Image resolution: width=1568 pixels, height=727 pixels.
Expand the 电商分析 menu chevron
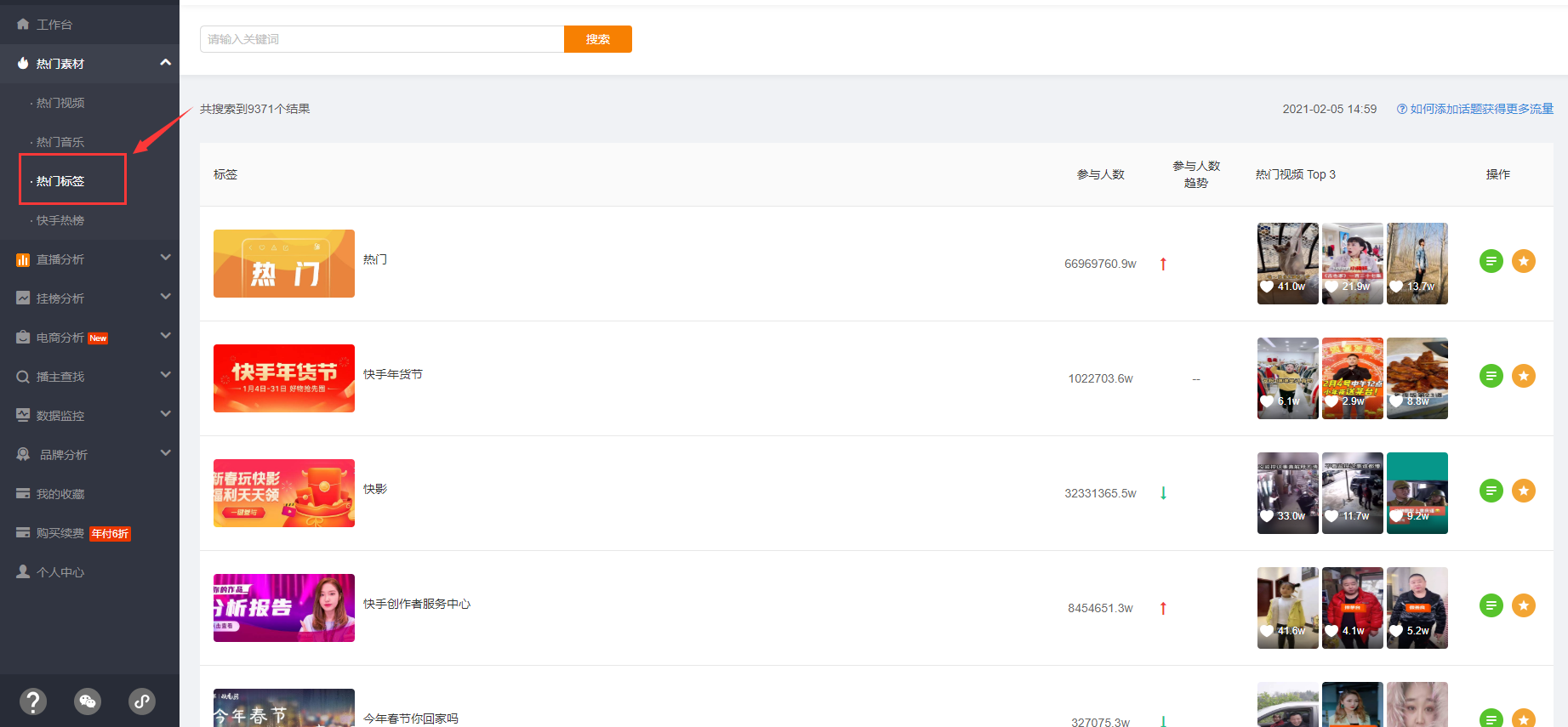[165, 336]
